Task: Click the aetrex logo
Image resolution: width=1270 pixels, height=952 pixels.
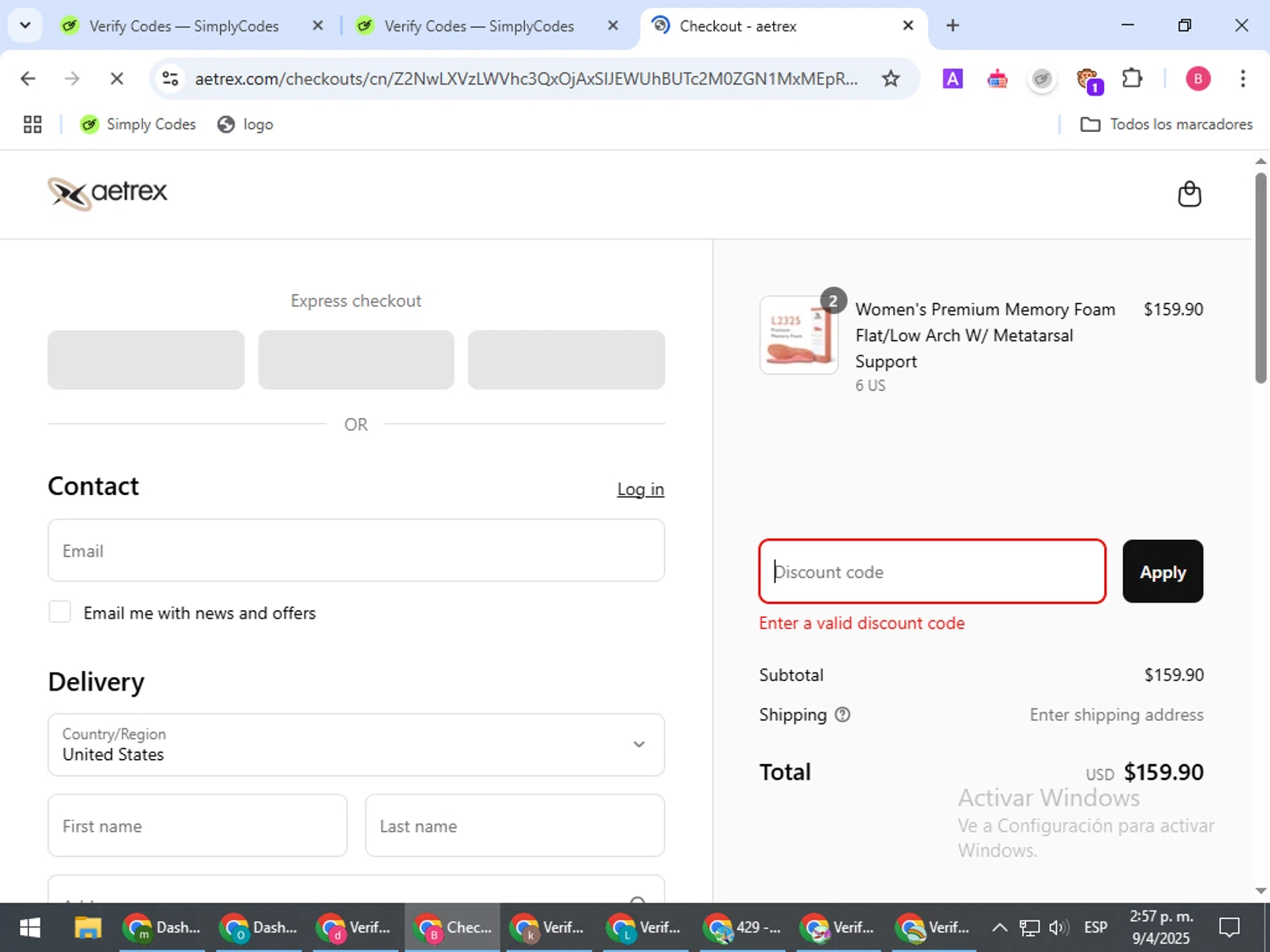Action: click(108, 194)
